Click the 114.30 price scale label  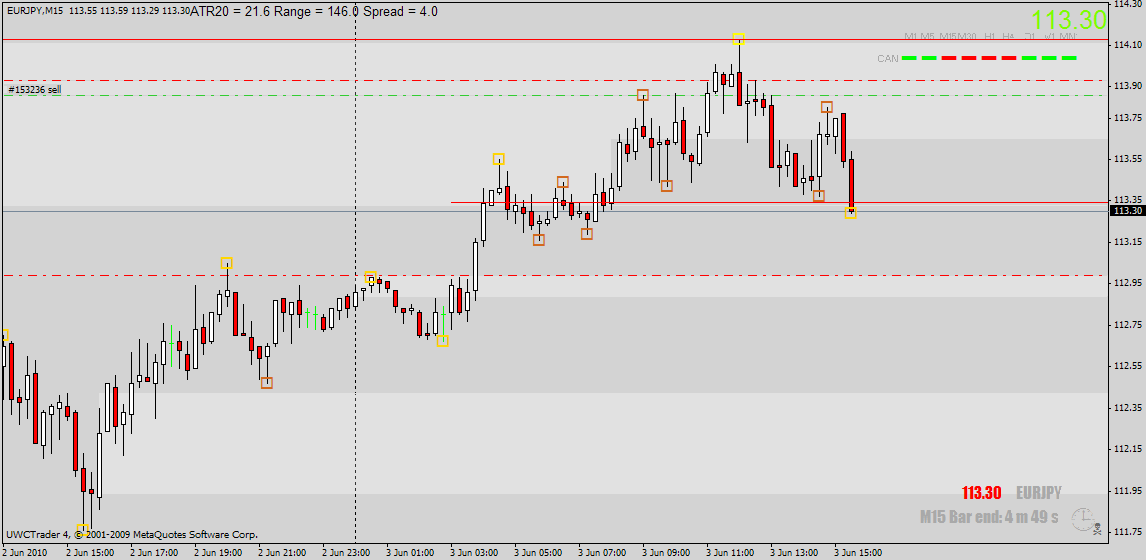1126,4
